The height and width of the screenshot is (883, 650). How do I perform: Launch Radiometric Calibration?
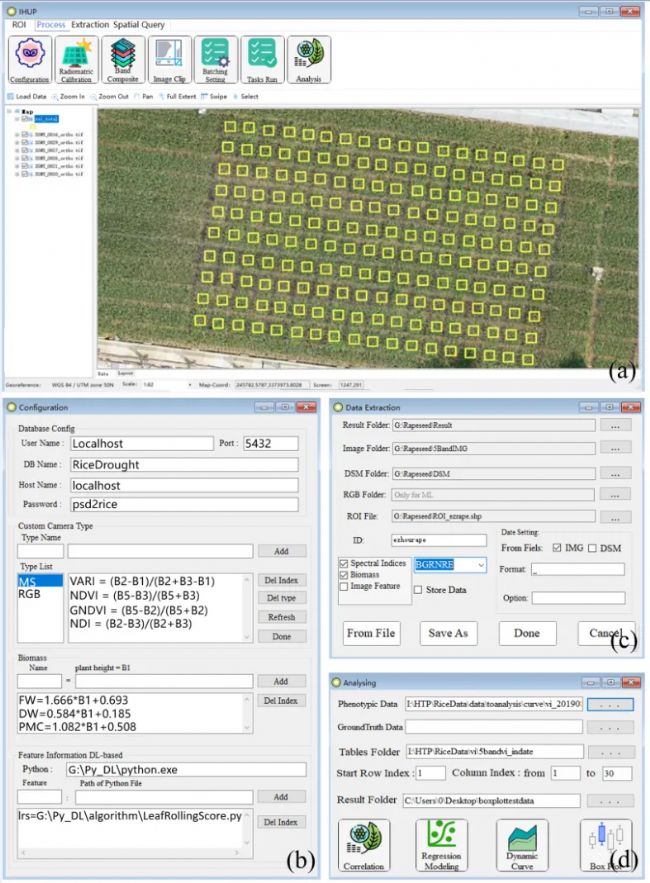[x=77, y=60]
